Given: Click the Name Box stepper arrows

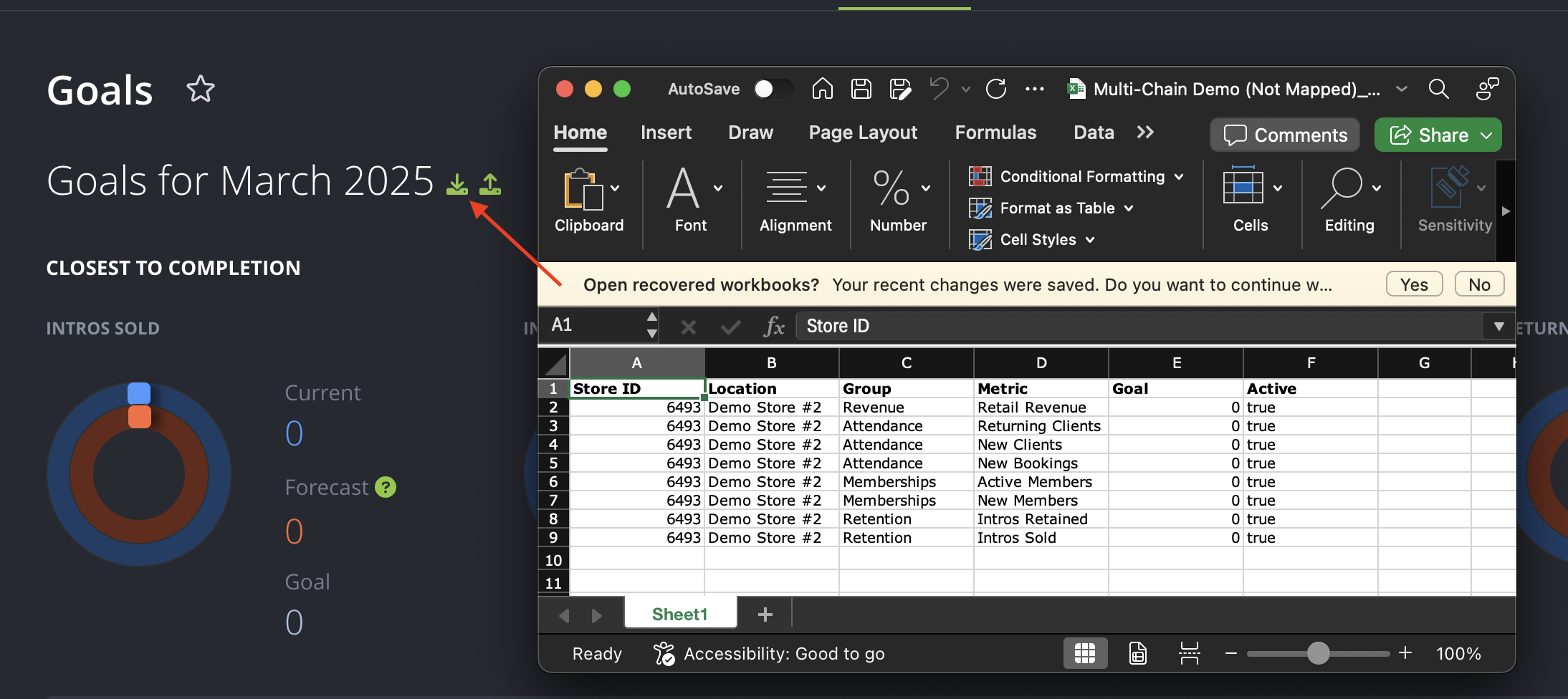Looking at the screenshot, I should coord(651,325).
